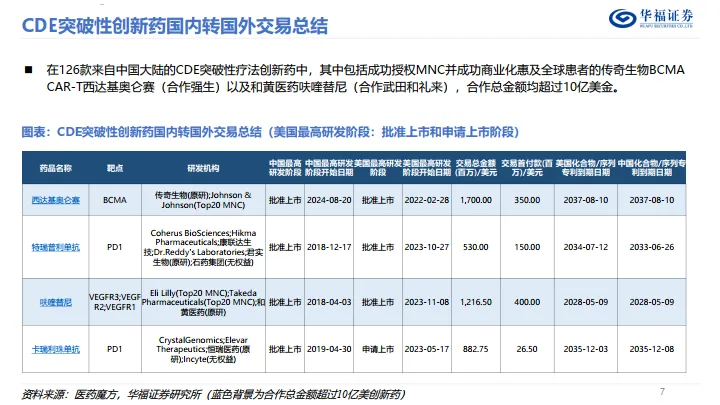This screenshot has width=720, height=405.
Task: Click the 150.00 upfront payment cell
Action: tap(527, 247)
